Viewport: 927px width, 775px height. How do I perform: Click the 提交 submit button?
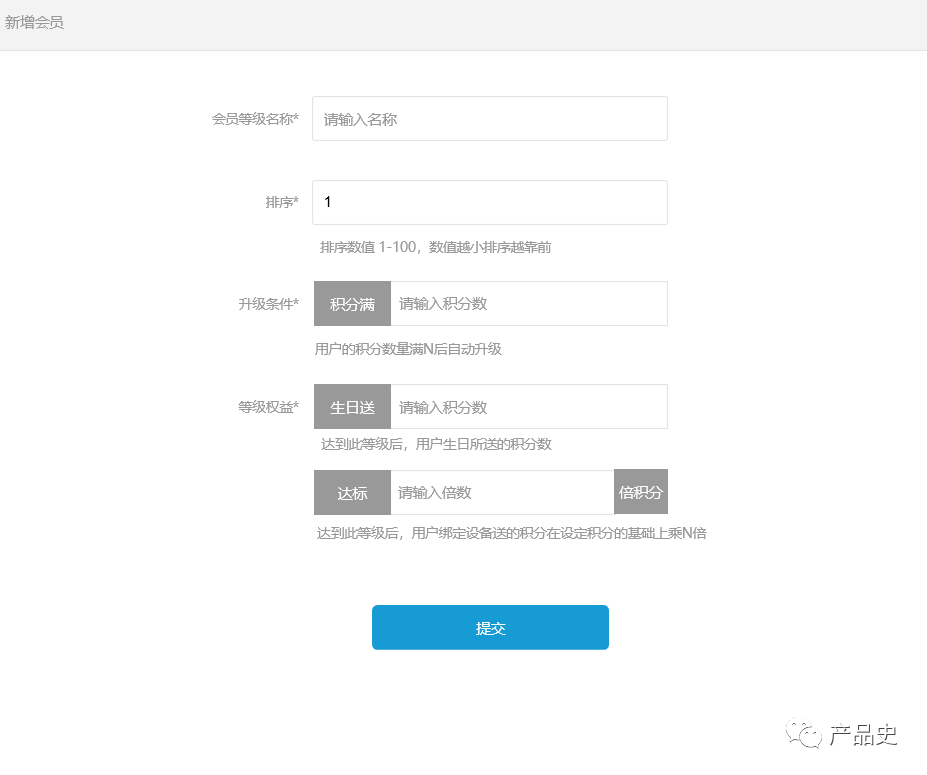point(490,628)
